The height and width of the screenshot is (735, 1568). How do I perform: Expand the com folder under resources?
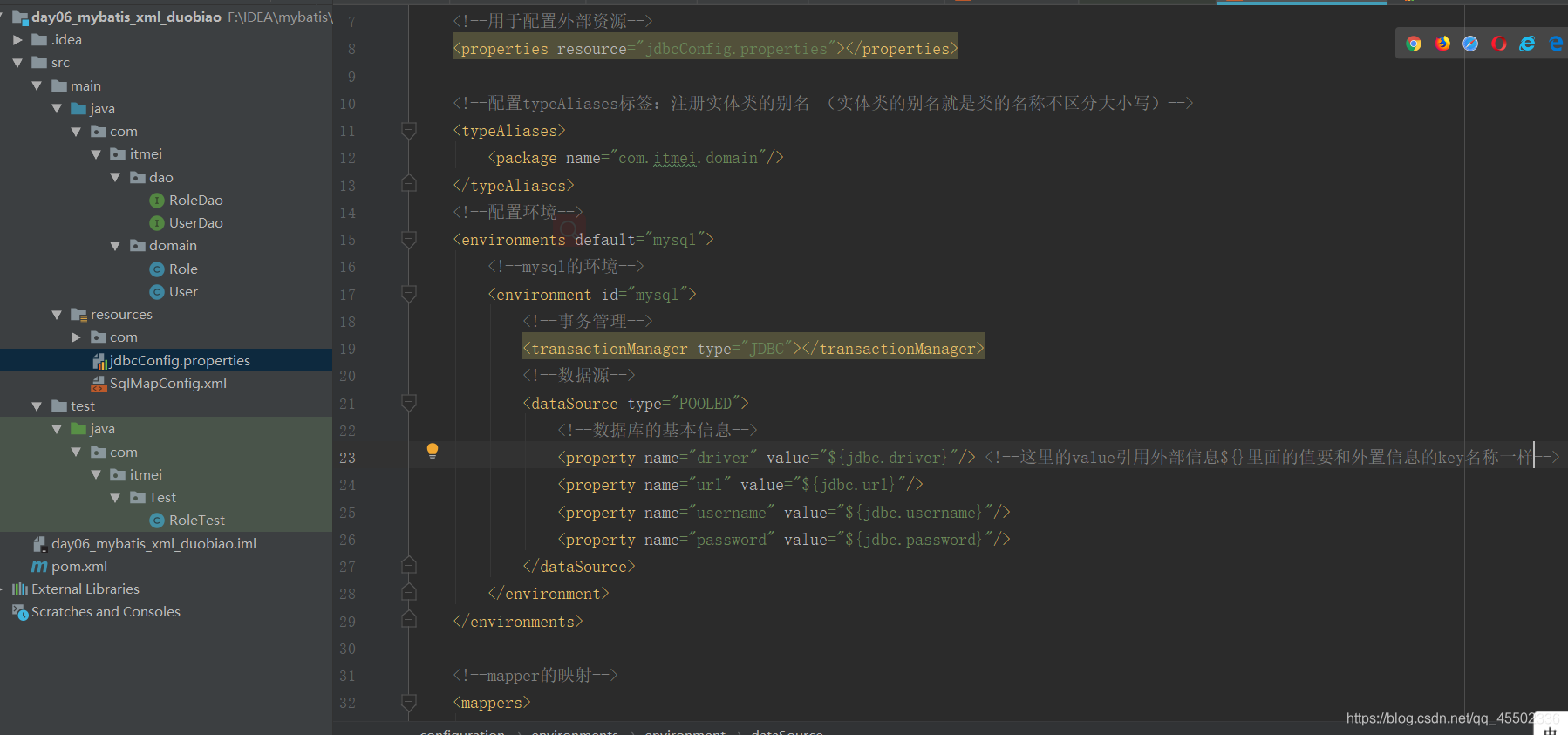tap(76, 337)
